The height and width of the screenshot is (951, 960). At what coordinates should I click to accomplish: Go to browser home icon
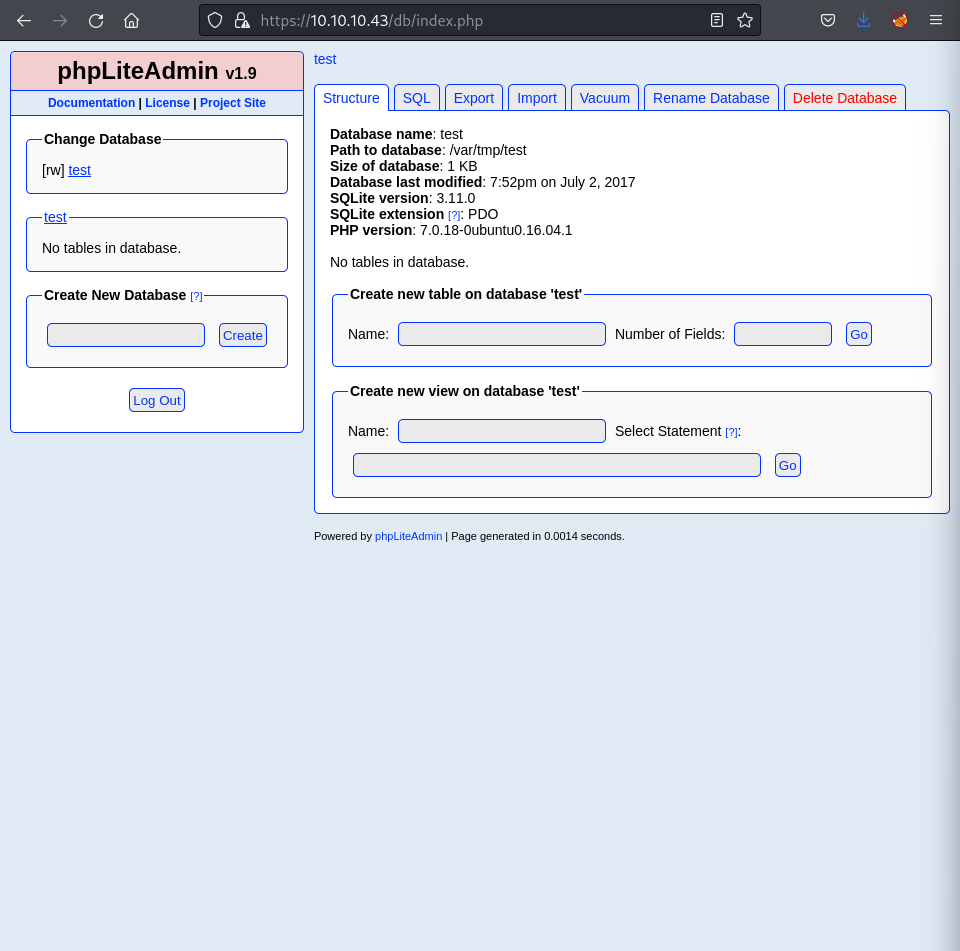tap(131, 20)
